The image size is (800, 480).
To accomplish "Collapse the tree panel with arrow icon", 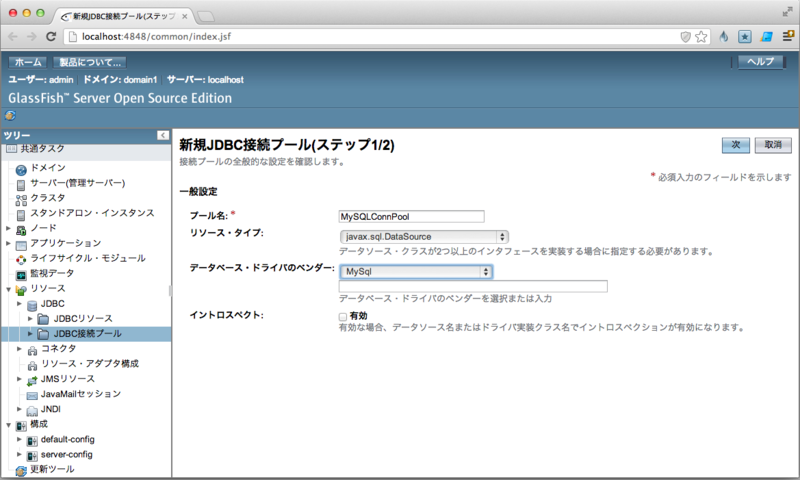I will 162,135.
